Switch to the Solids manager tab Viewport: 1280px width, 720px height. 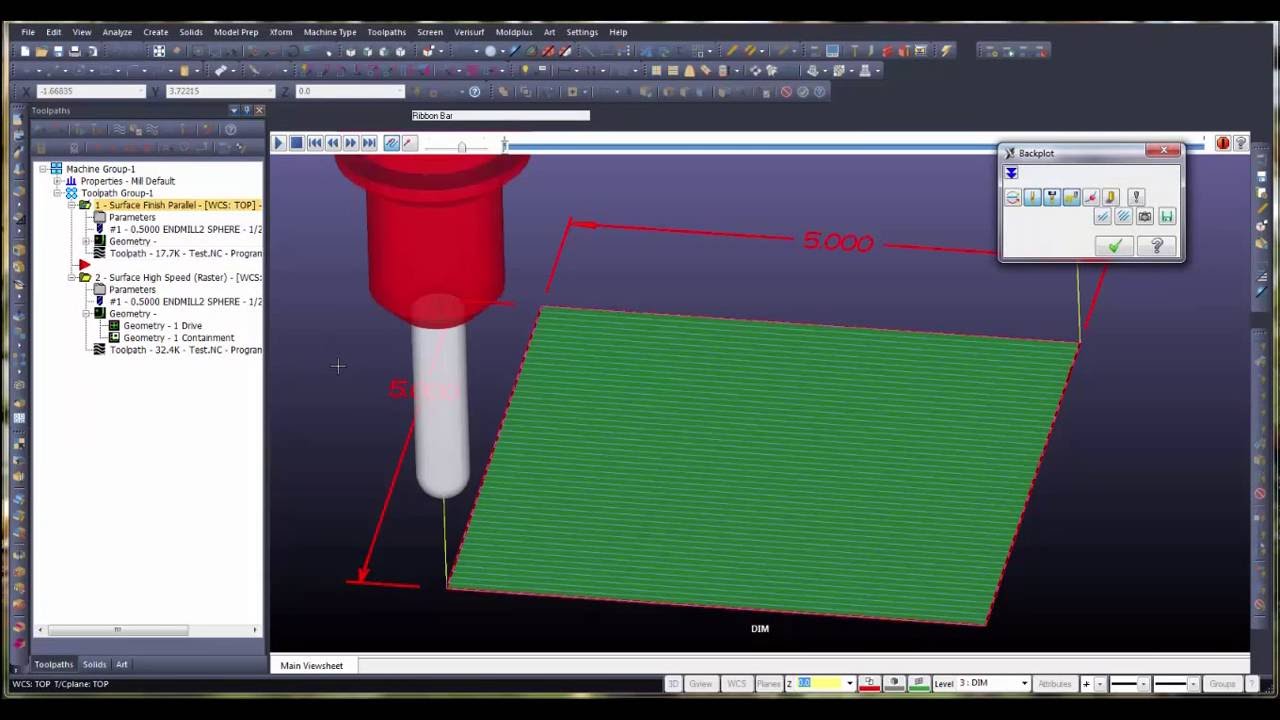pyautogui.click(x=94, y=664)
